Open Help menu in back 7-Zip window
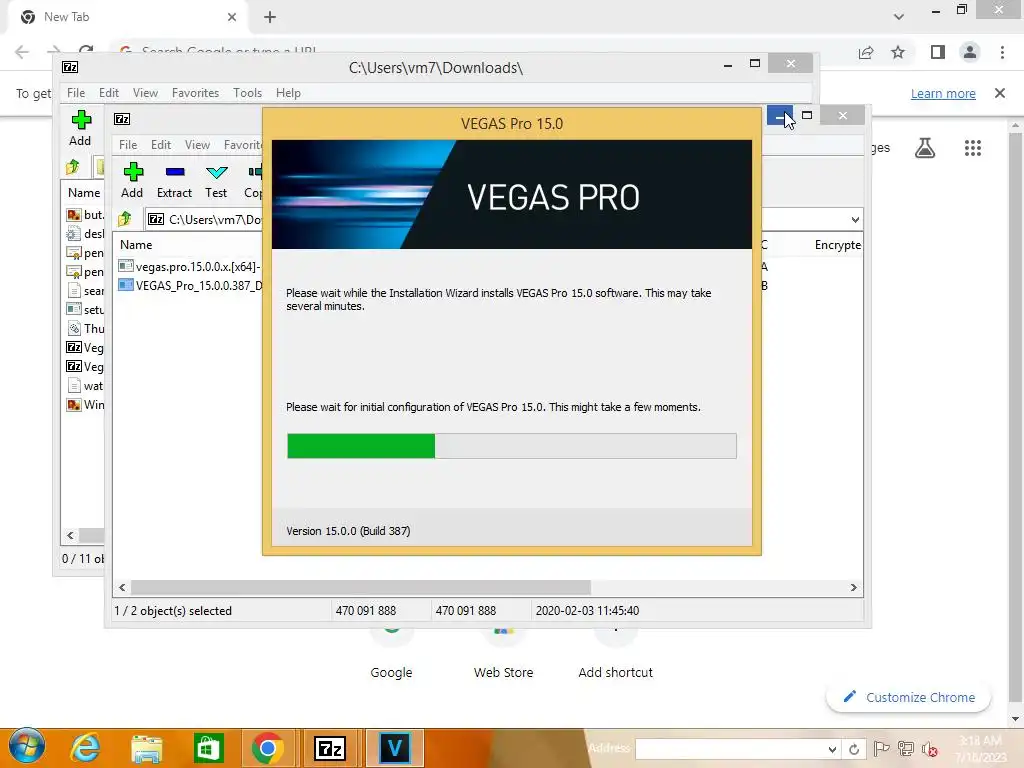Viewport: 1024px width, 768px height. [x=288, y=93]
